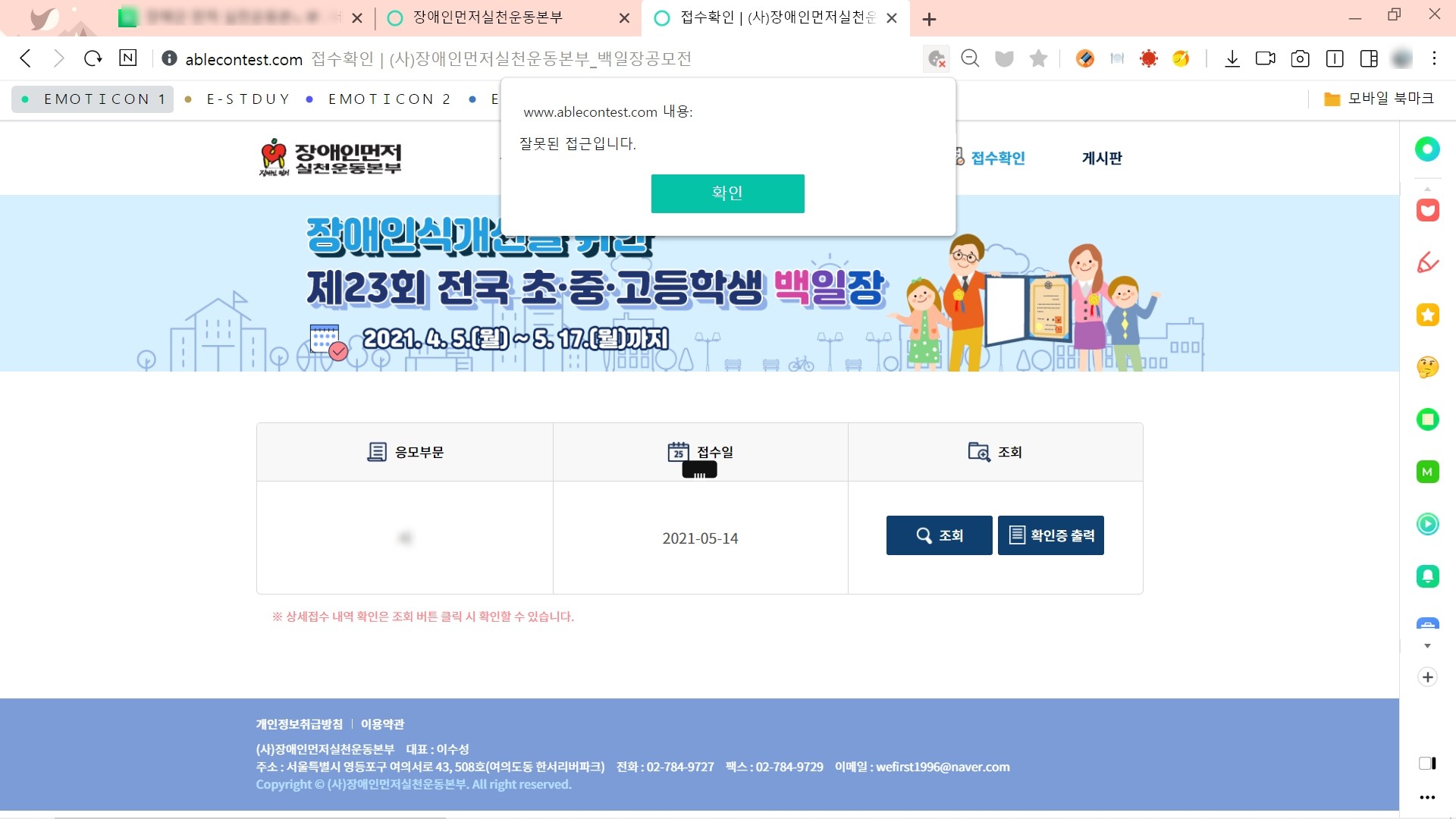Switch to the 접수확인 tab
Screen dimensions: 1456x819
pyautogui.click(x=775, y=18)
